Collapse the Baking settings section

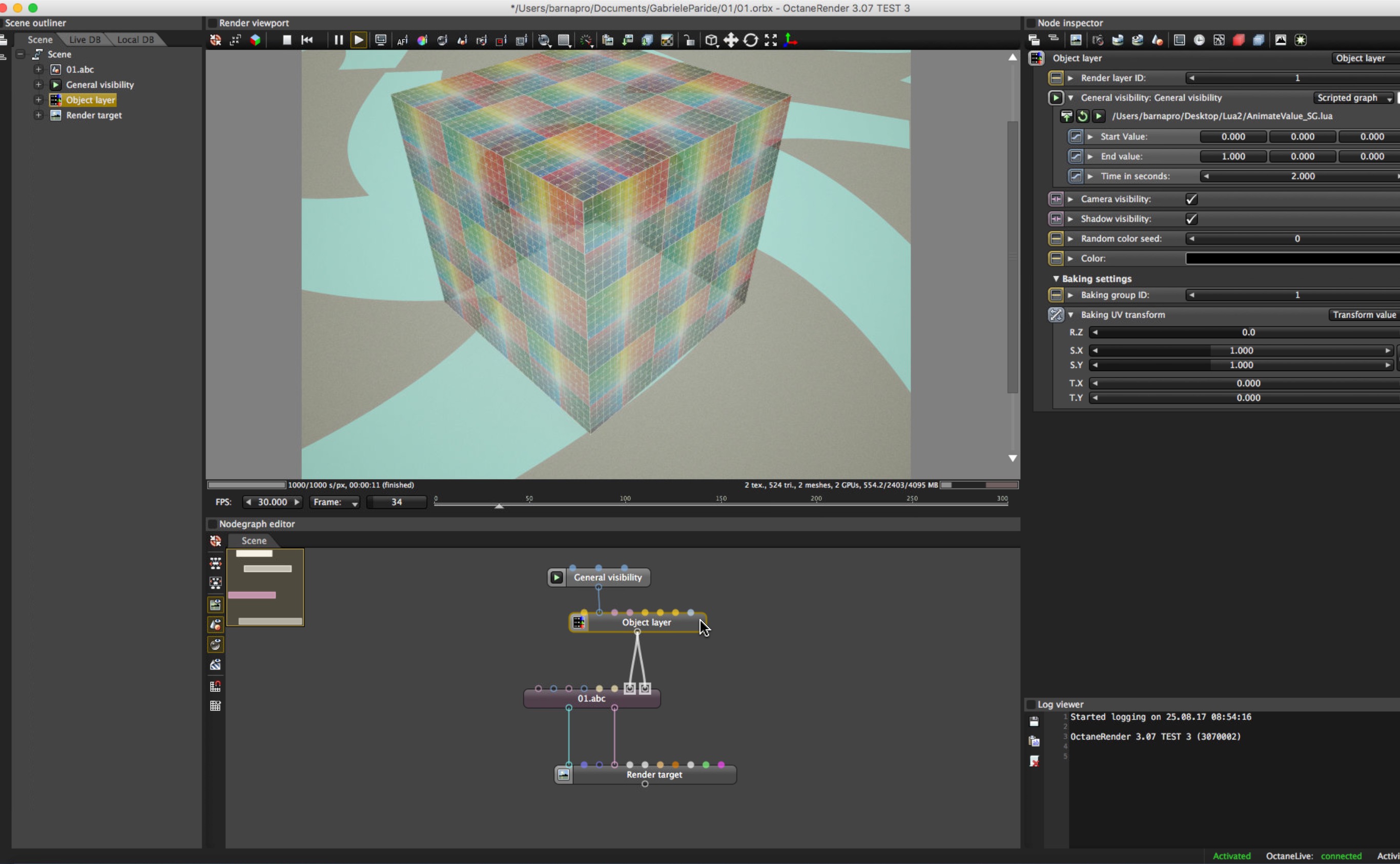[x=1056, y=278]
